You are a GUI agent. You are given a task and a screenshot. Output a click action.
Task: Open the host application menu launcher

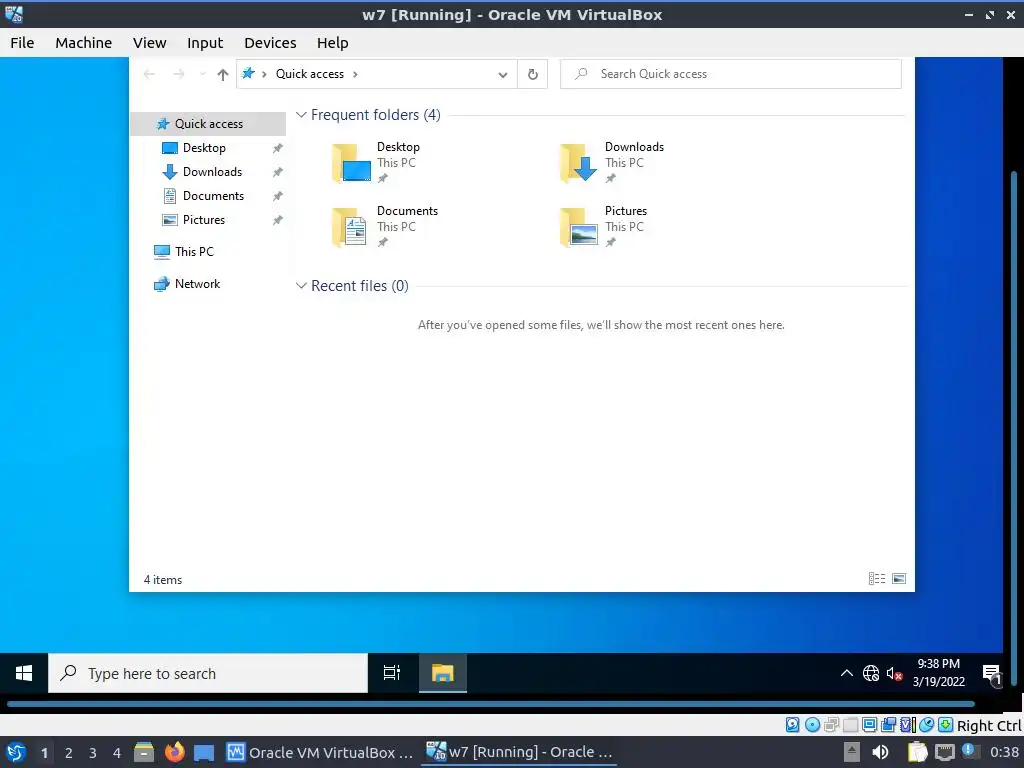pos(16,752)
